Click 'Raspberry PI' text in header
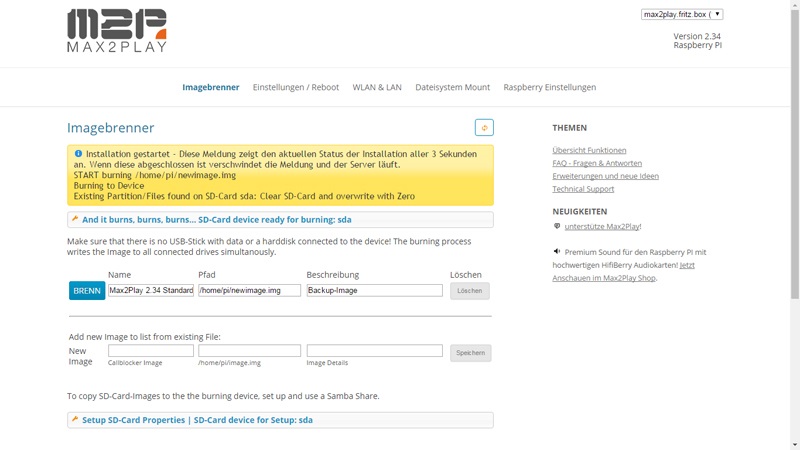Viewport: 800px width, 450px height. click(697, 45)
